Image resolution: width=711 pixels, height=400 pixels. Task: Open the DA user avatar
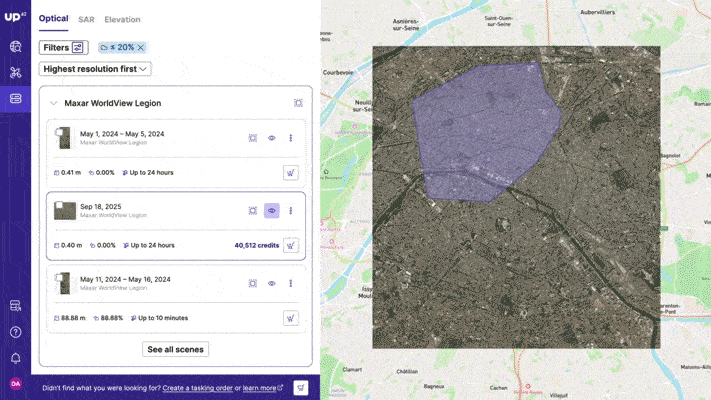15,384
